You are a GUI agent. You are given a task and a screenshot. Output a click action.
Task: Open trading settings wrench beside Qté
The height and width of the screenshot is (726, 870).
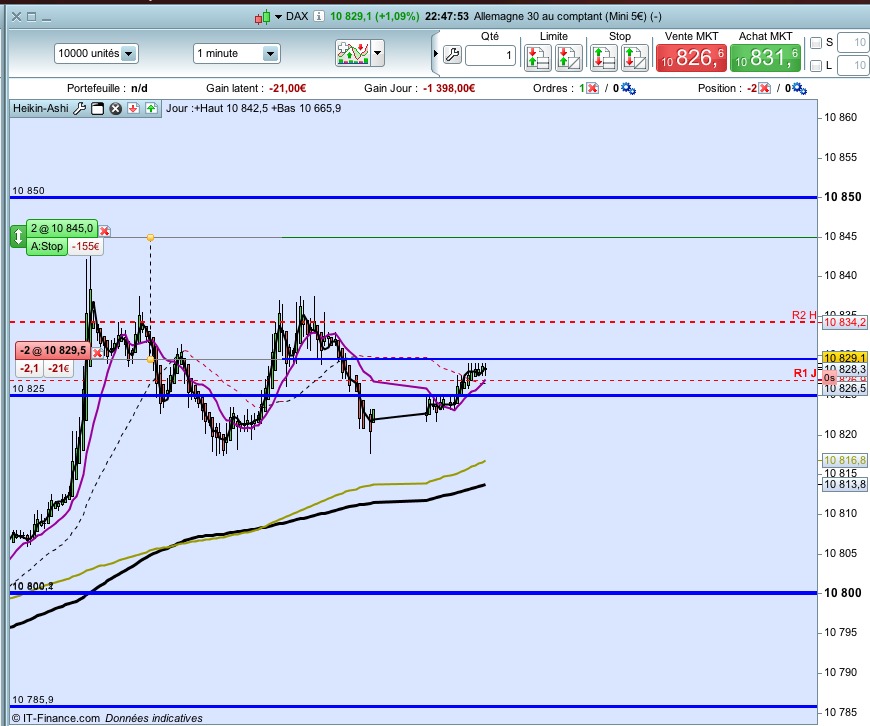[x=452, y=54]
